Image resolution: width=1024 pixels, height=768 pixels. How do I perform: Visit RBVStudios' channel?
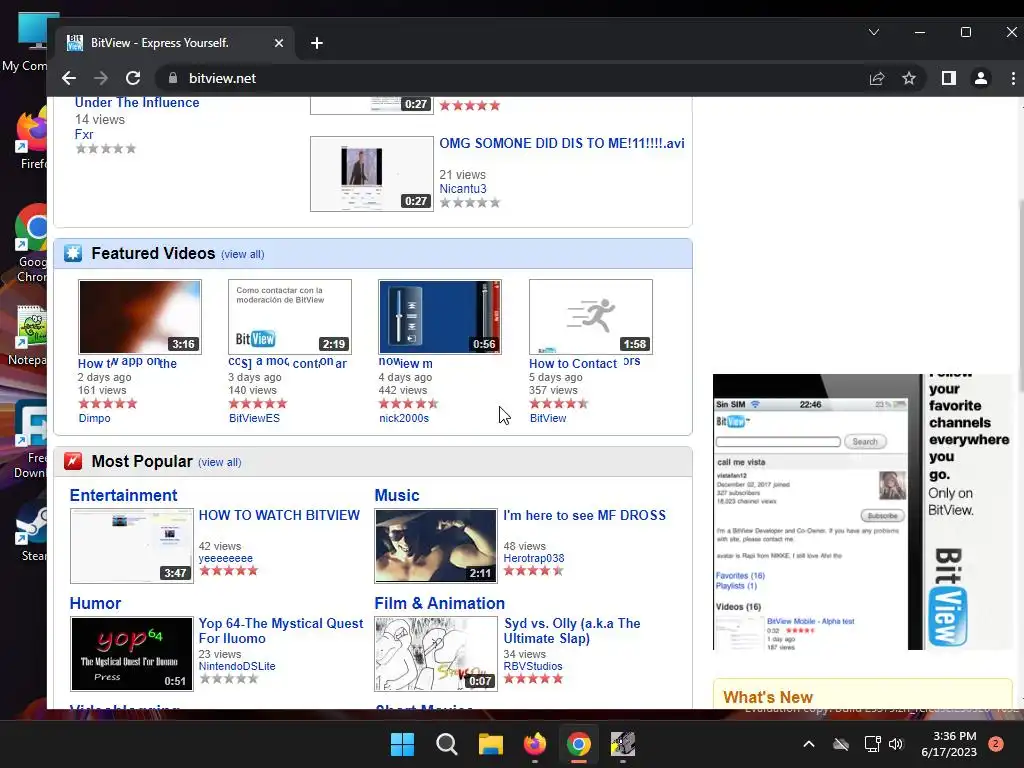pyautogui.click(x=533, y=666)
